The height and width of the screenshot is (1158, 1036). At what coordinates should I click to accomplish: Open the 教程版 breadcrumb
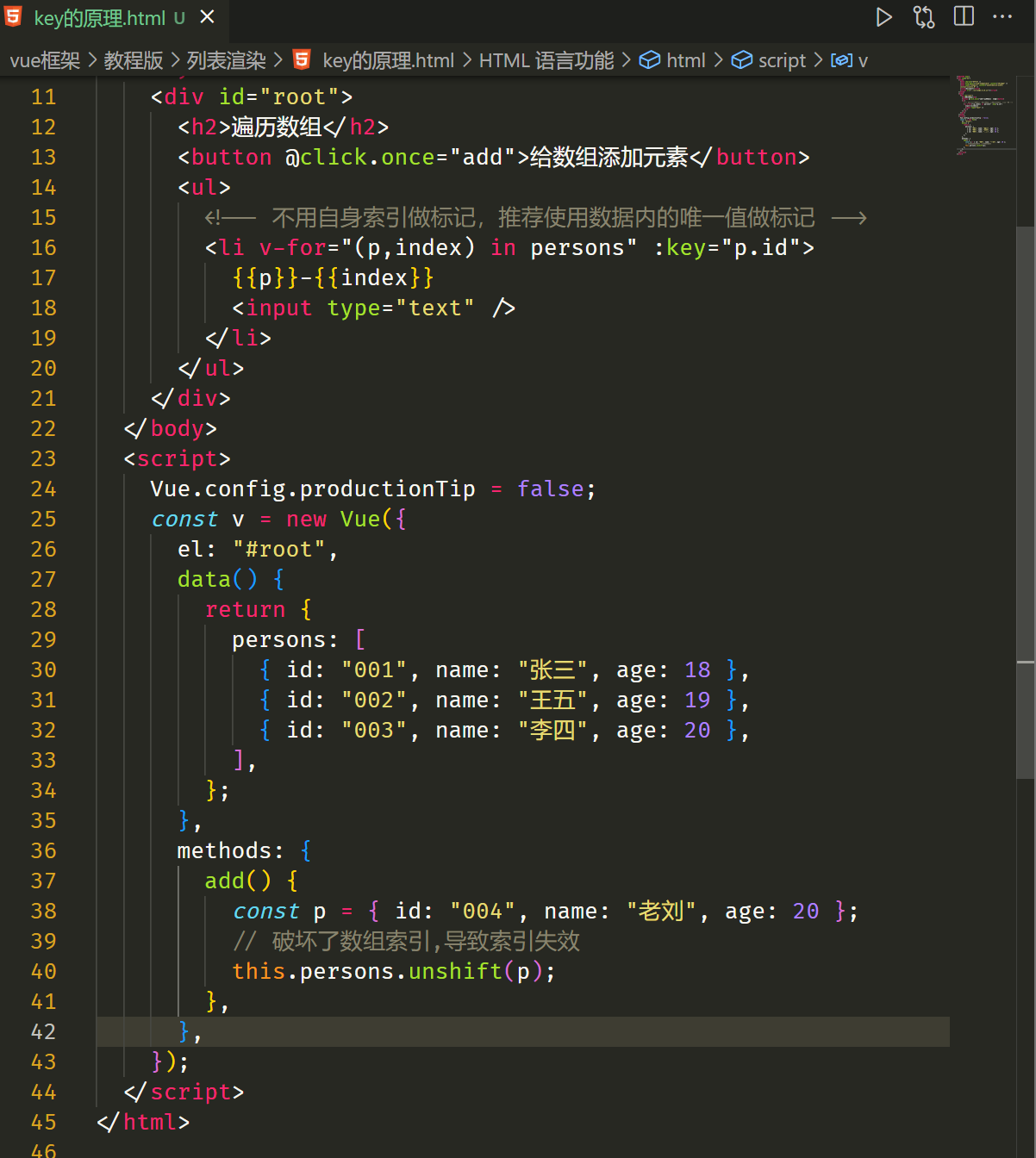134,60
